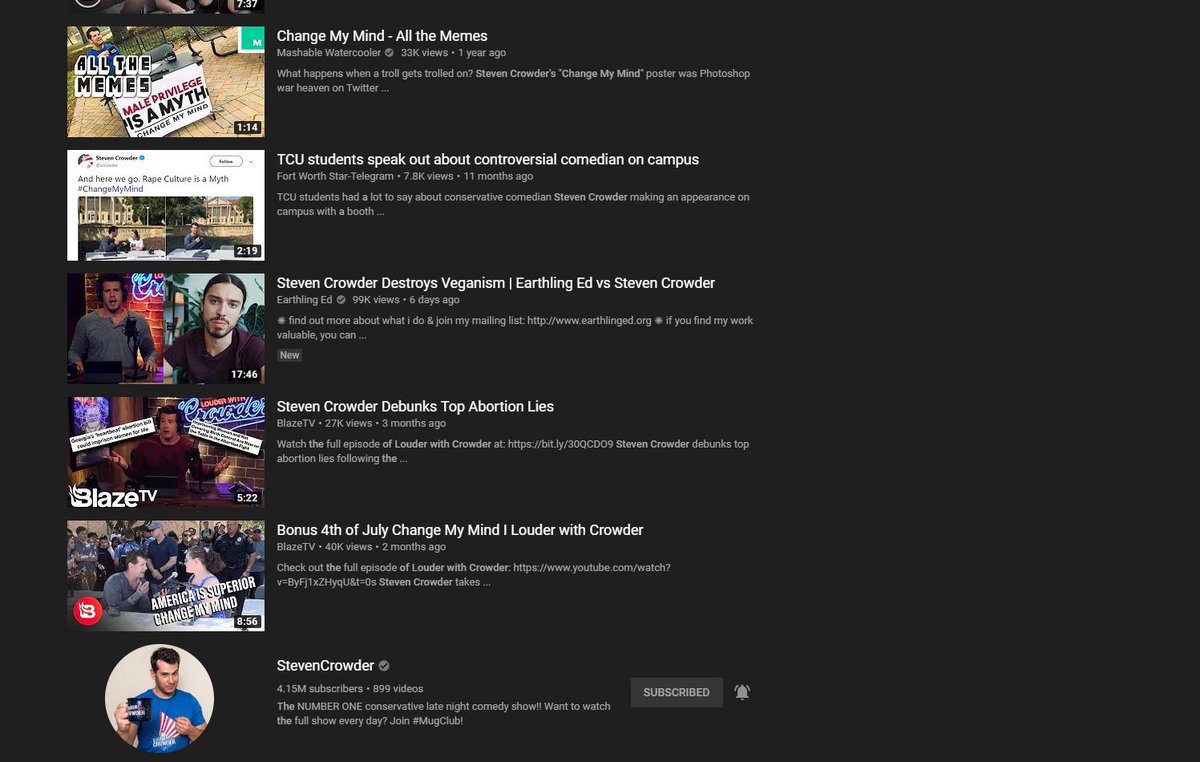Open 'Steven Crowder Debunks Top Abortion Lies' title
The height and width of the screenshot is (762, 1200).
pos(415,407)
